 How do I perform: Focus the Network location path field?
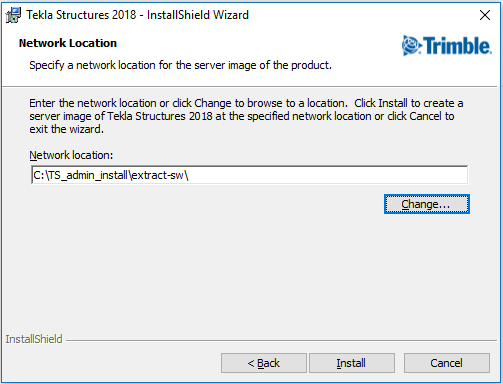click(x=249, y=175)
